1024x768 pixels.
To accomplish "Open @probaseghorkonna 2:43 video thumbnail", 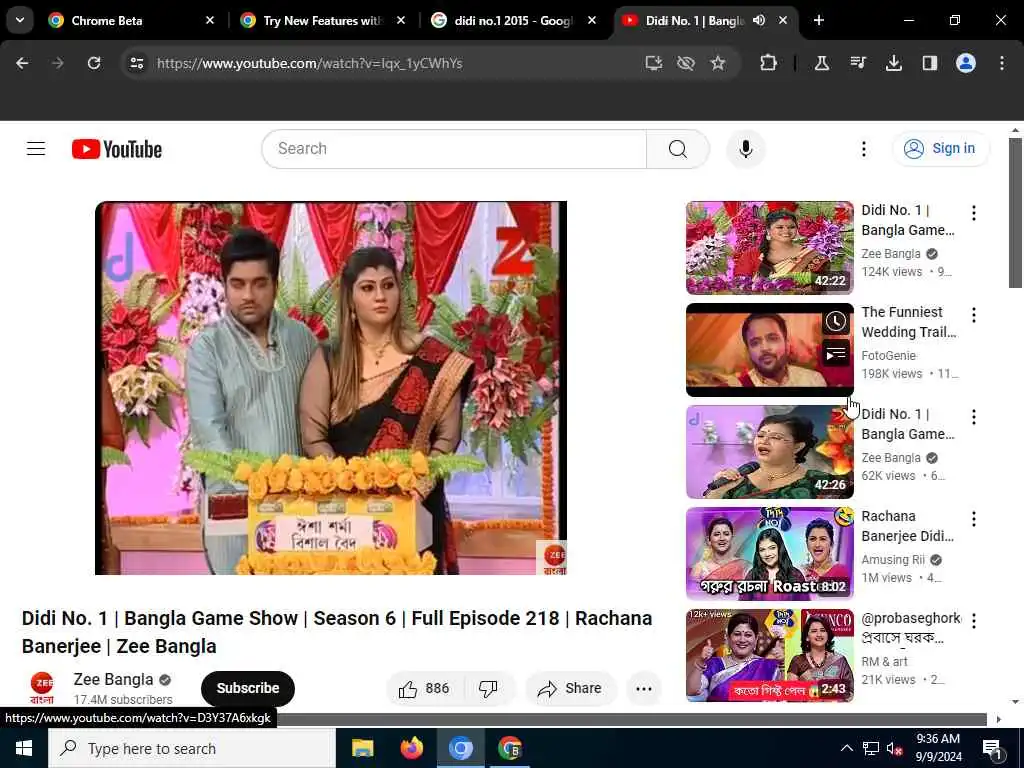I will [769, 656].
